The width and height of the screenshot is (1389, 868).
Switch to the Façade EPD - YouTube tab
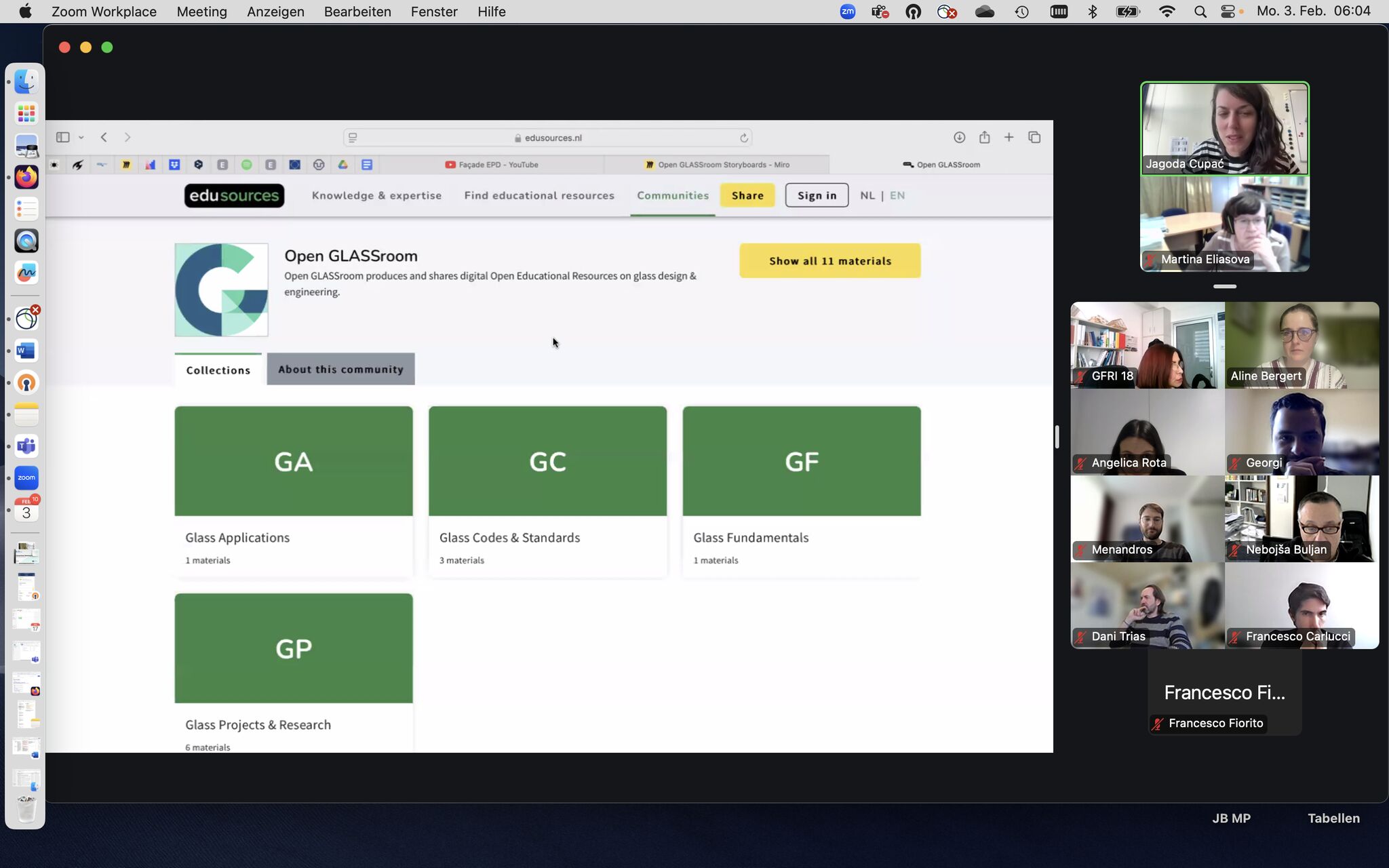click(x=492, y=165)
